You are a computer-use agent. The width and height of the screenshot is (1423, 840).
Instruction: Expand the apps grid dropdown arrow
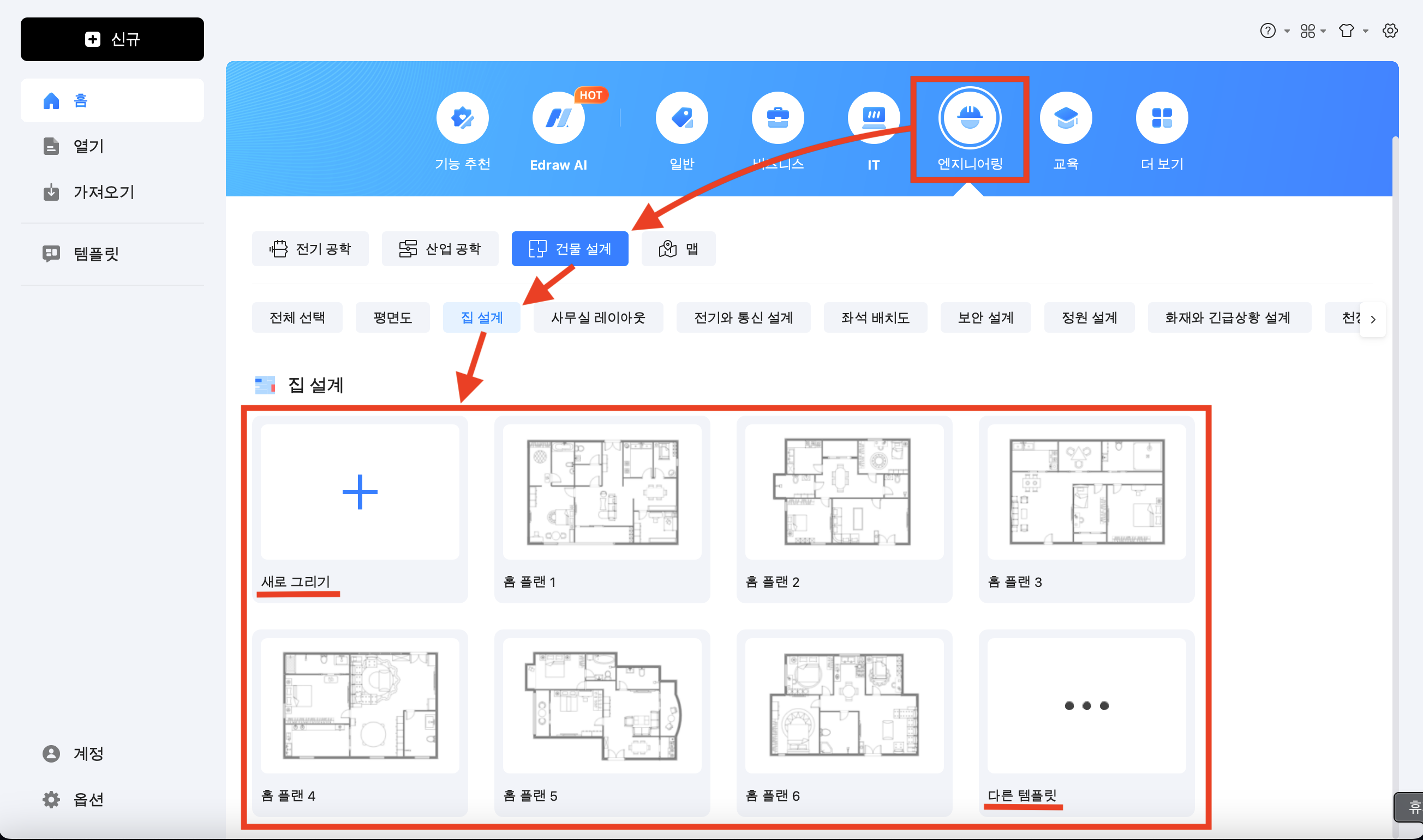click(x=1323, y=31)
